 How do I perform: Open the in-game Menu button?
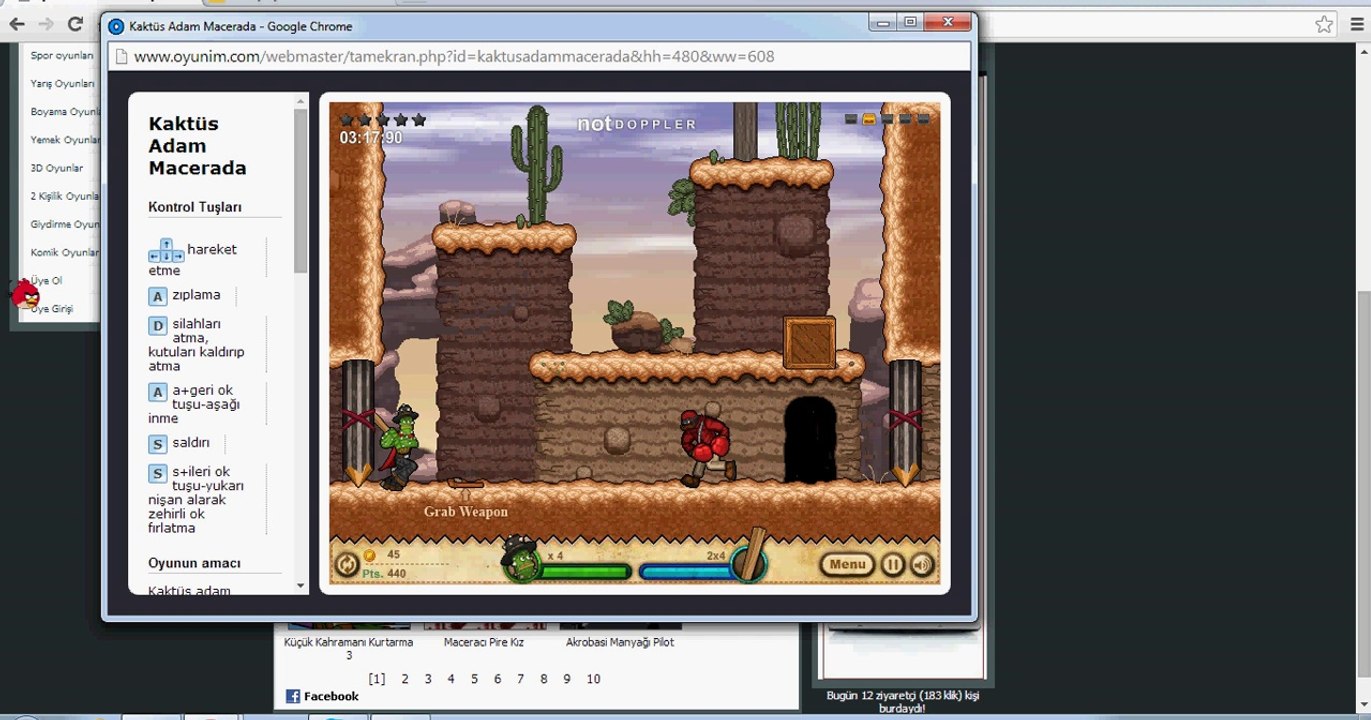point(847,565)
